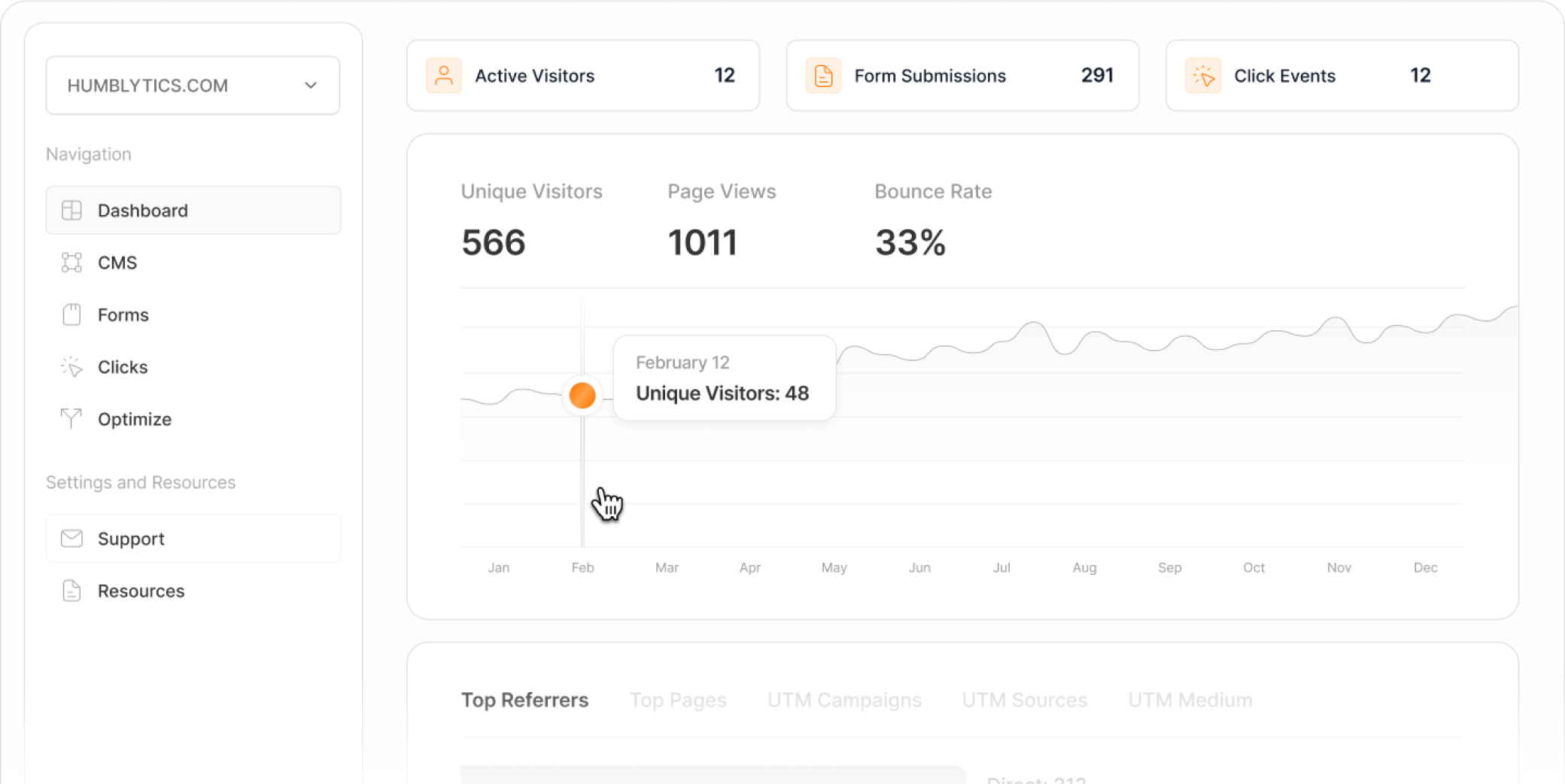Expand the site switcher chevron
Viewport: 1565px width, 784px height.
(x=310, y=85)
